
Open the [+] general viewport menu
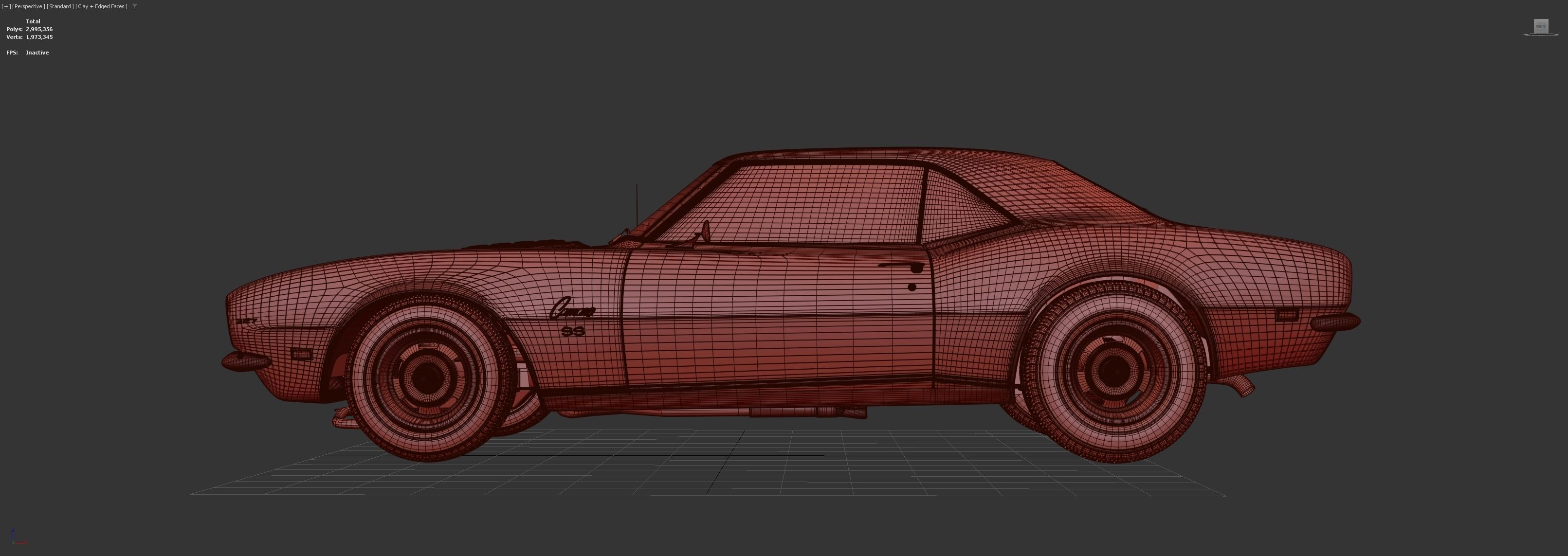(x=6, y=6)
